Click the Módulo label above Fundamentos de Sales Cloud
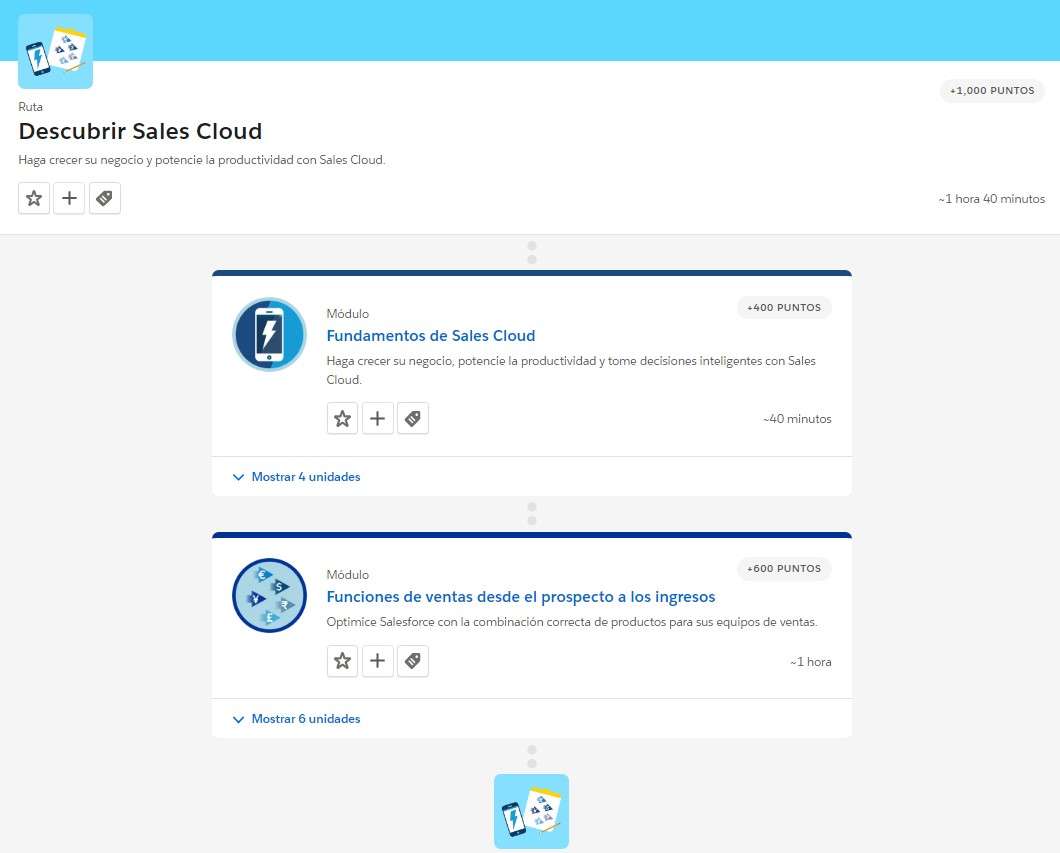Viewport: 1060px width, 853px height. click(x=347, y=314)
